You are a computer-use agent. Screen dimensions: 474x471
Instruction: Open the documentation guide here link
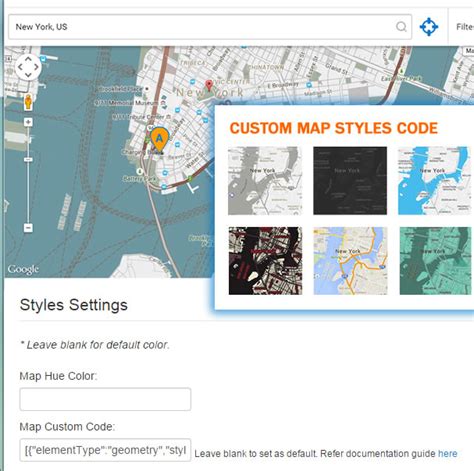(447, 454)
